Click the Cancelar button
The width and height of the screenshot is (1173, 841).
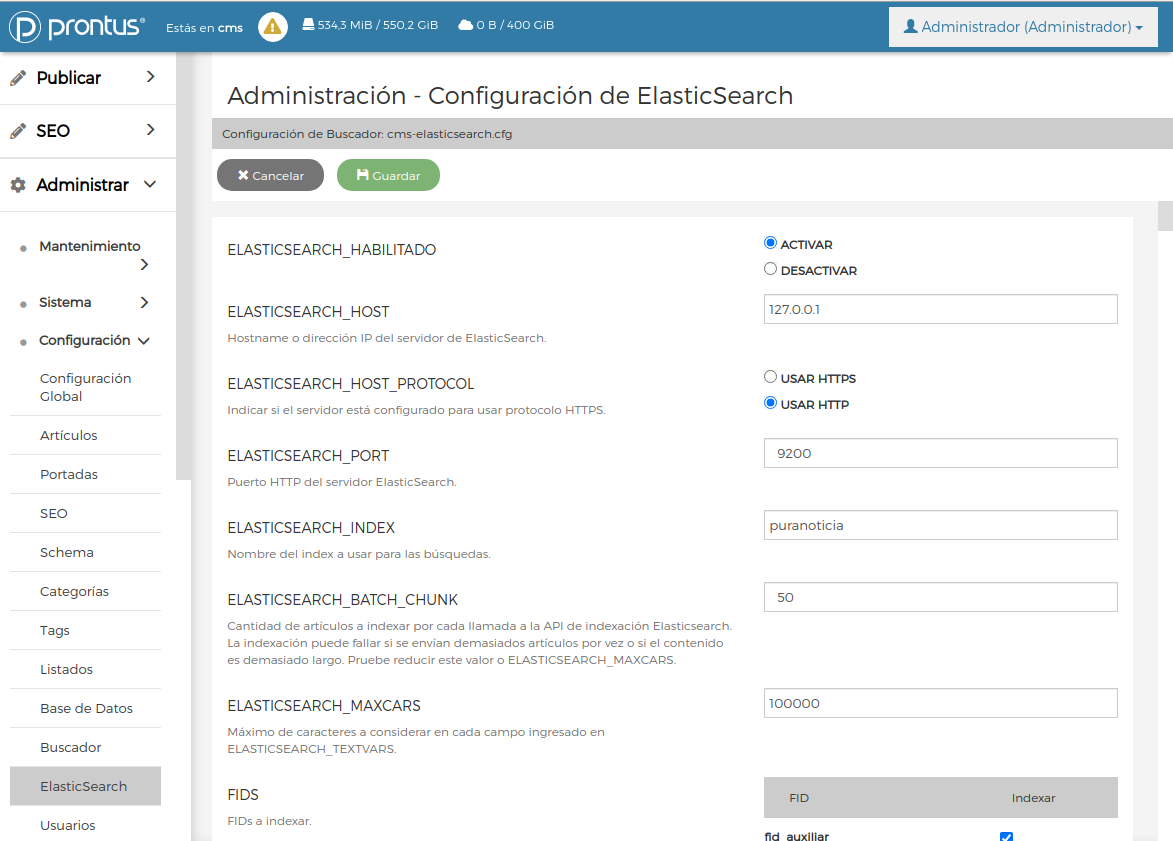click(271, 175)
